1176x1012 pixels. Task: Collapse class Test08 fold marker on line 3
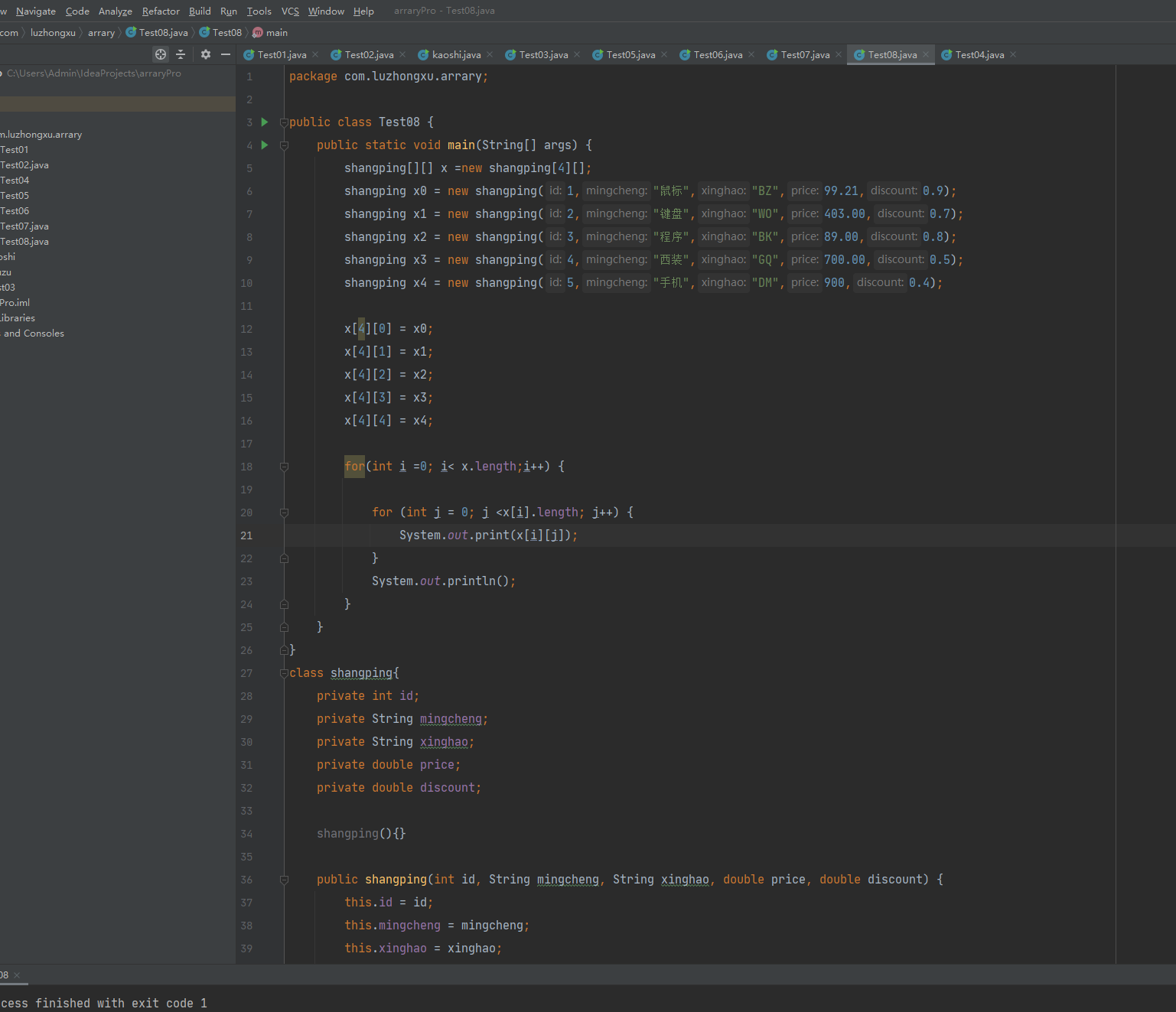[x=284, y=122]
